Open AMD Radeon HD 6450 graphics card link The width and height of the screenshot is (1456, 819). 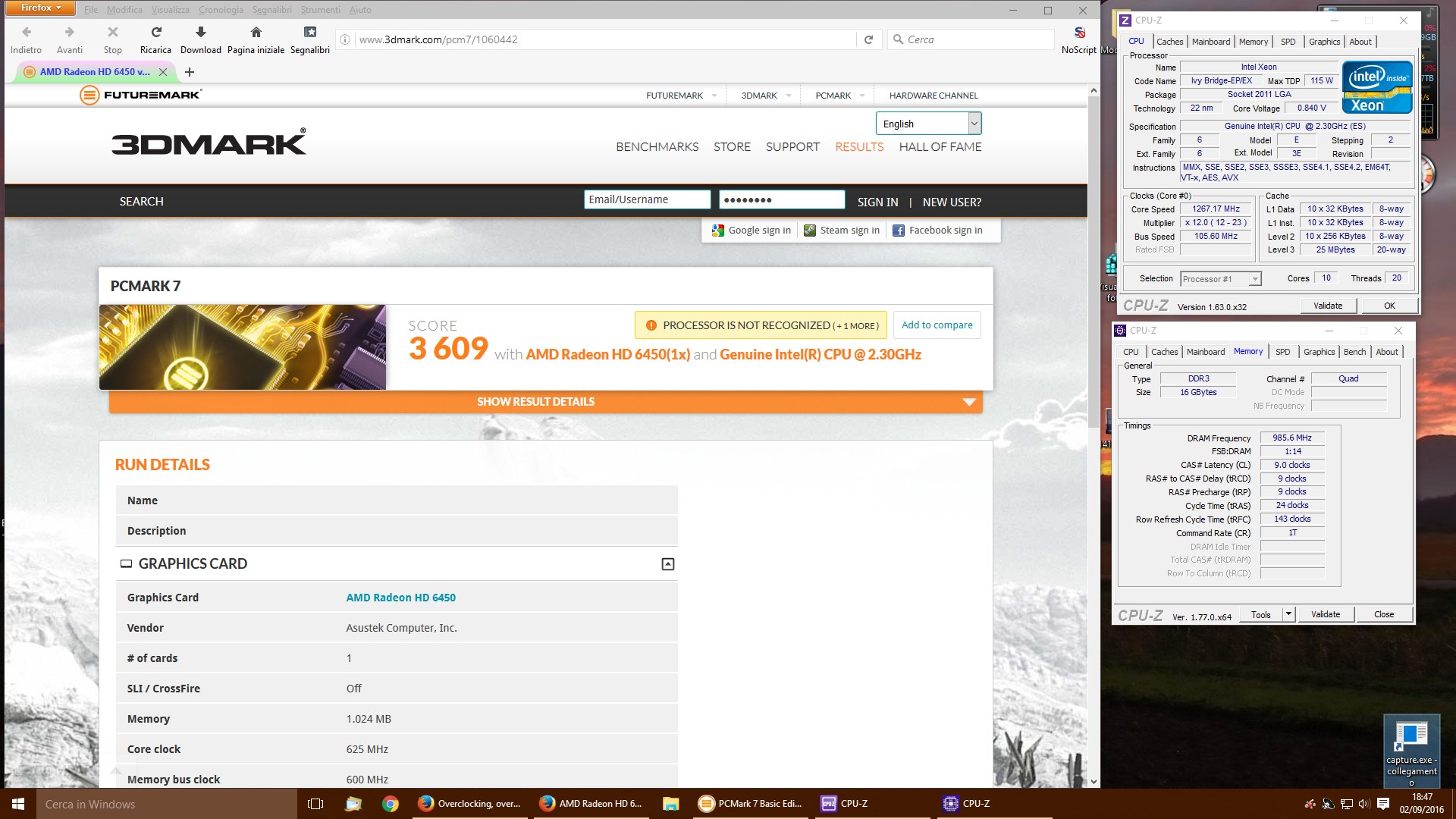[x=400, y=598]
